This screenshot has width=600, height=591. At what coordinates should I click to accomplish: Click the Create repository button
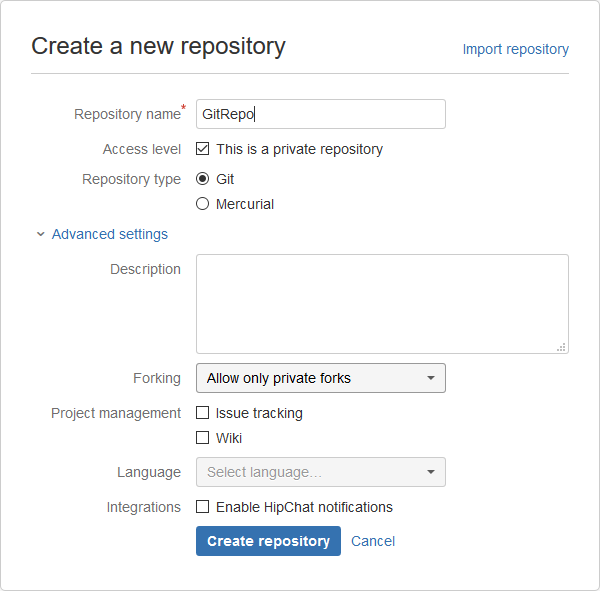(x=268, y=541)
